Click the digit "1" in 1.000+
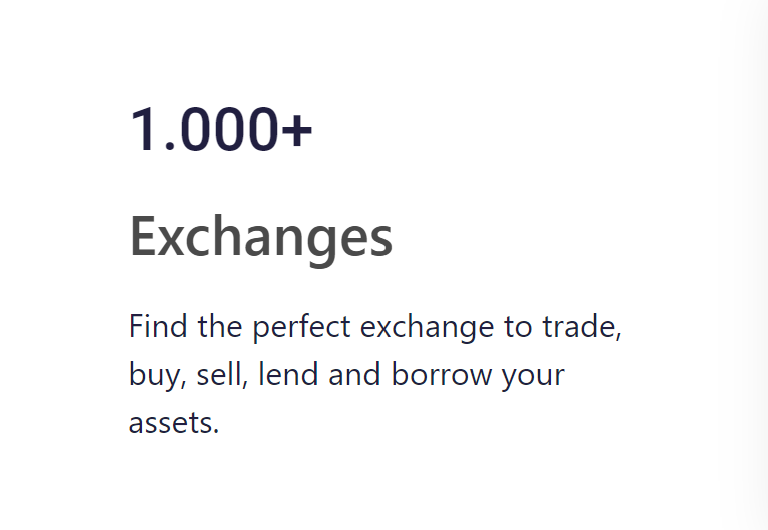The width and height of the screenshot is (768, 530). (x=146, y=130)
